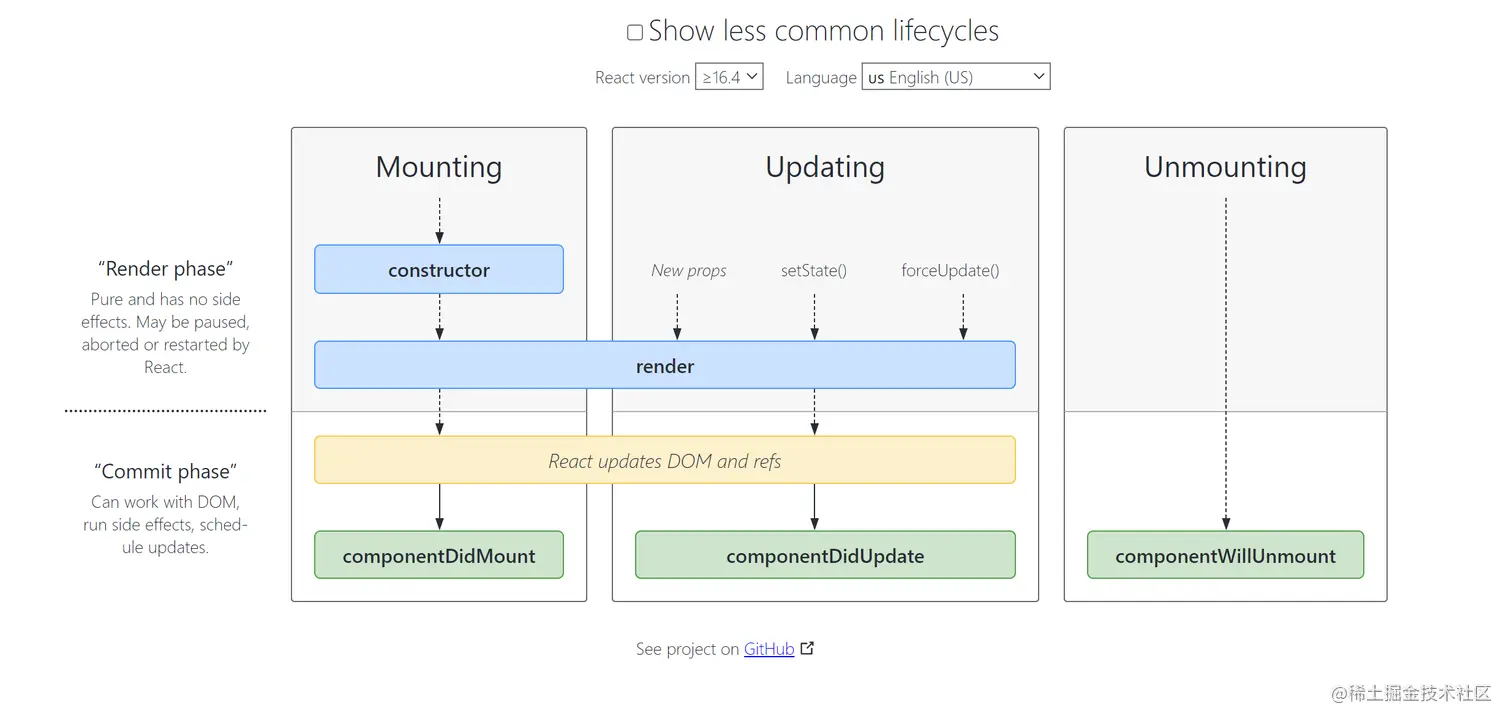This screenshot has height=724, width=1512.
Task: Click the Mounting heading
Action: (x=439, y=167)
